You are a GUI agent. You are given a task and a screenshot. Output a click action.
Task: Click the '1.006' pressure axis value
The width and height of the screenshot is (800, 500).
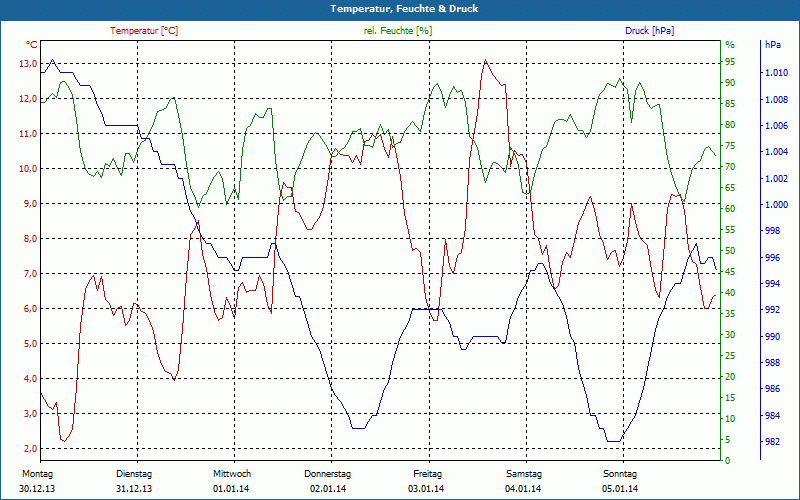(776, 126)
